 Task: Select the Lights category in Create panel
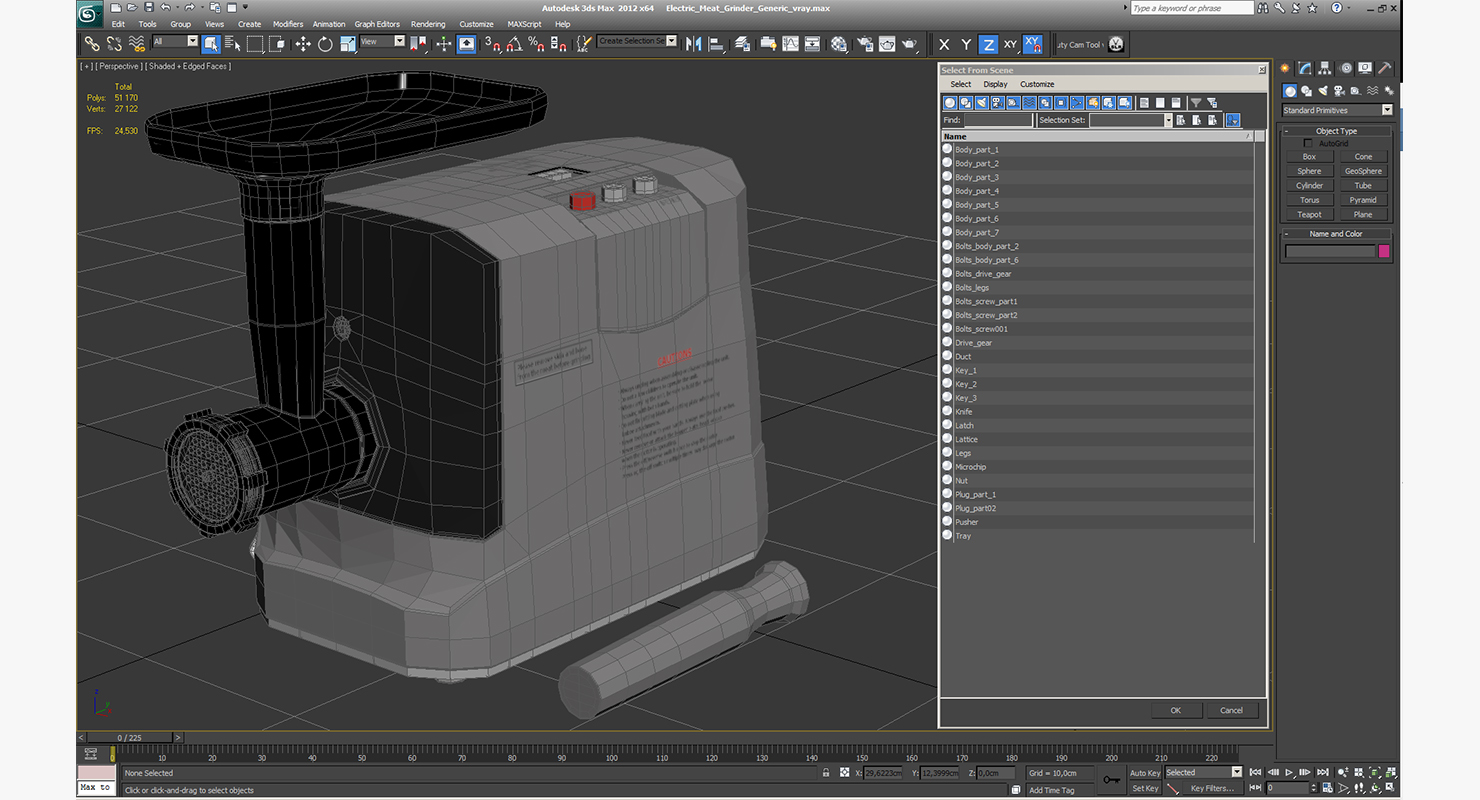coord(1323,91)
